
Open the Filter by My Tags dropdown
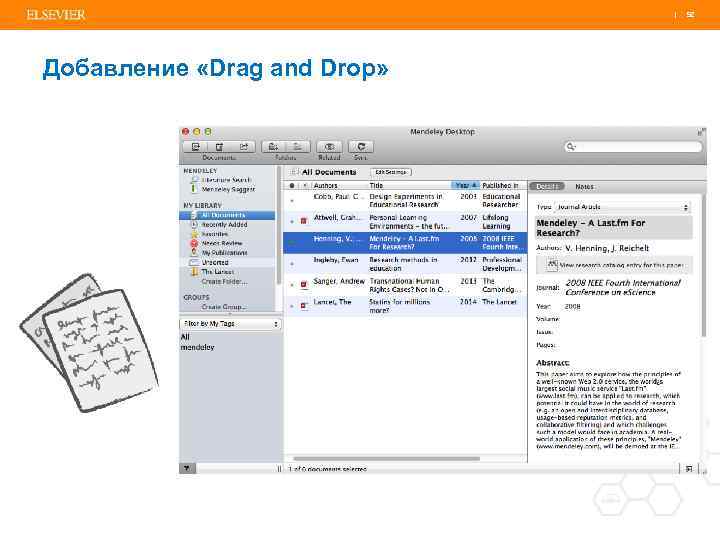[x=230, y=324]
